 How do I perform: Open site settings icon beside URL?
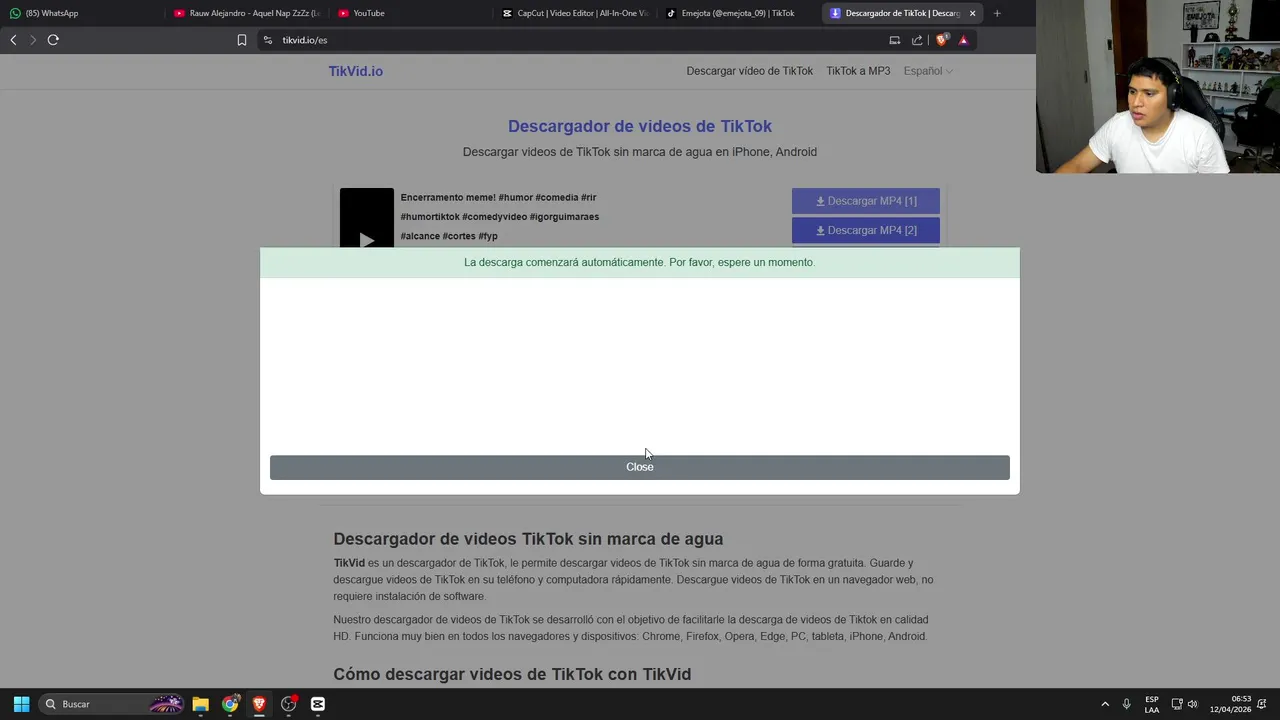(x=267, y=40)
